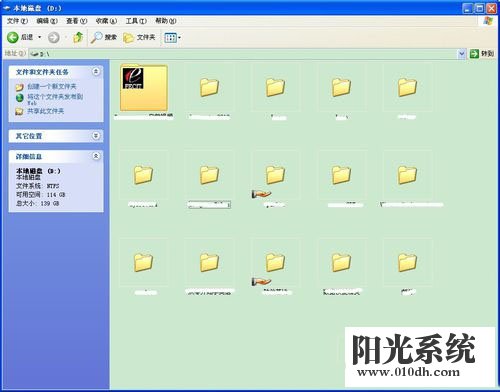Toggle the 文件夹 folders pane
Image resolution: width=500 pixels, height=392 pixels.
139,37
